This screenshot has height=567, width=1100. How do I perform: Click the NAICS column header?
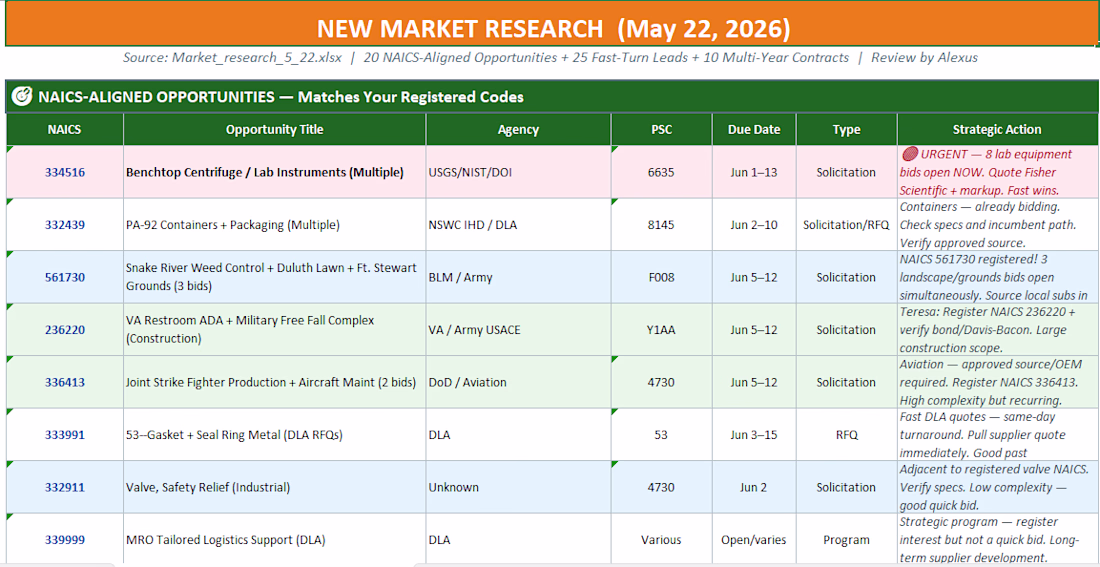65,130
